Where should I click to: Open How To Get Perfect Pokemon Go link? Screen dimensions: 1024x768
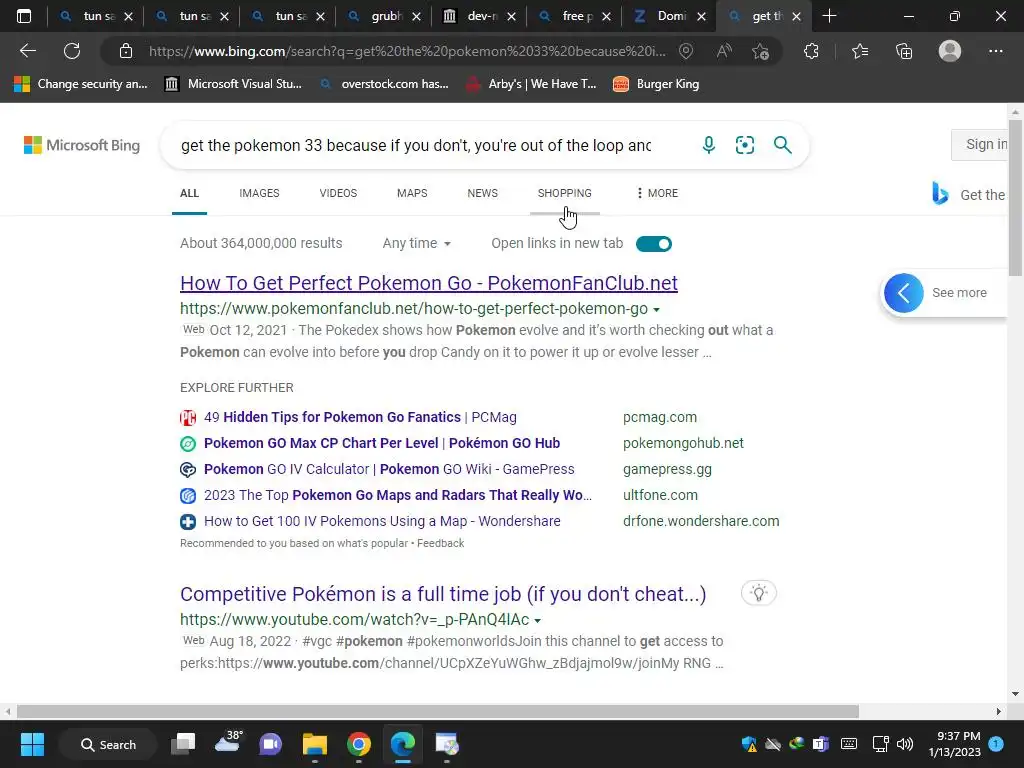[x=429, y=283]
